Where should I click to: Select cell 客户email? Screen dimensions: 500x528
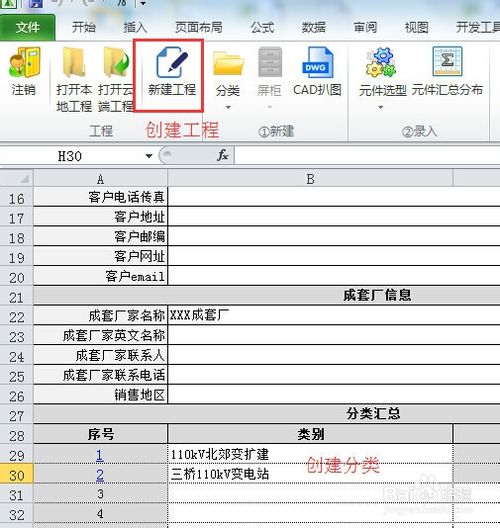tap(100, 276)
